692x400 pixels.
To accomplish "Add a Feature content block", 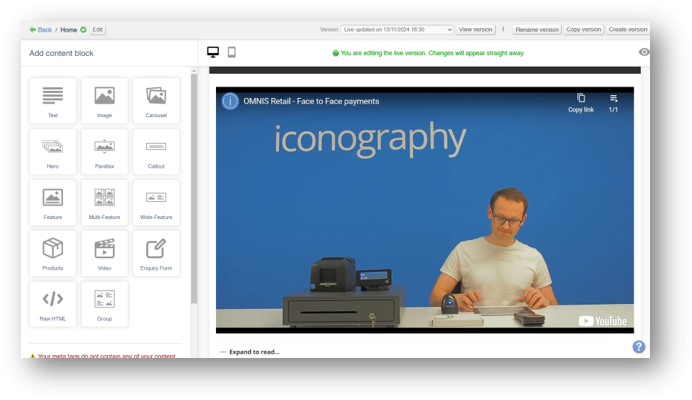I will (53, 202).
